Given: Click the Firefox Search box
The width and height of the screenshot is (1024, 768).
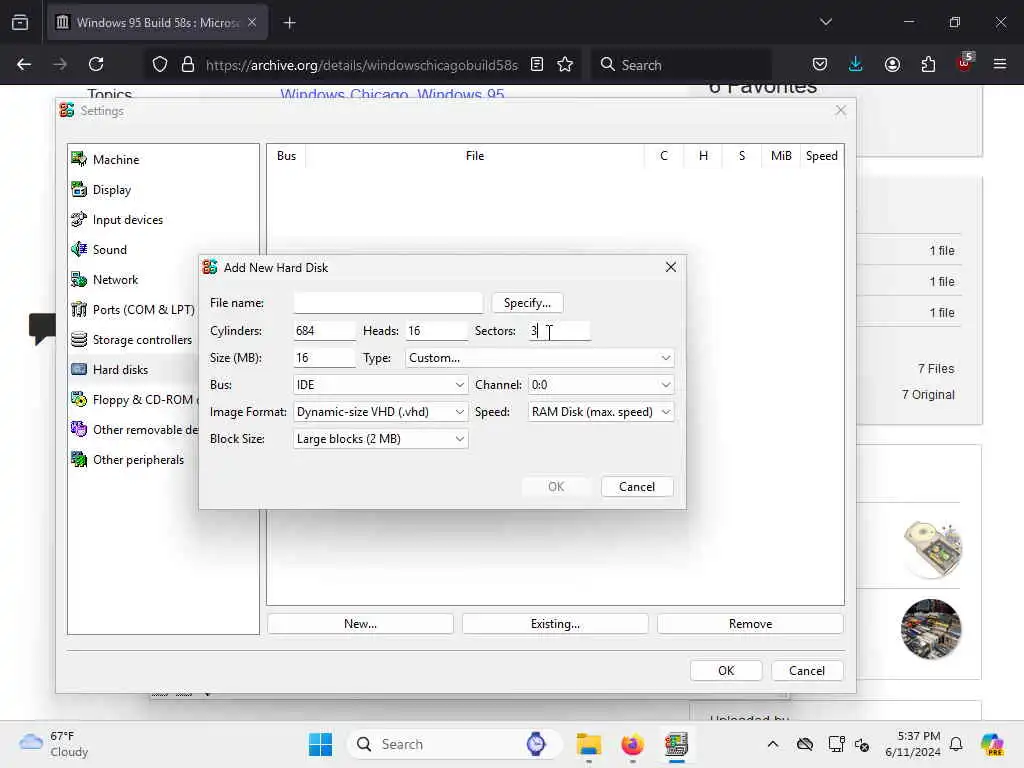Looking at the screenshot, I should click(681, 64).
